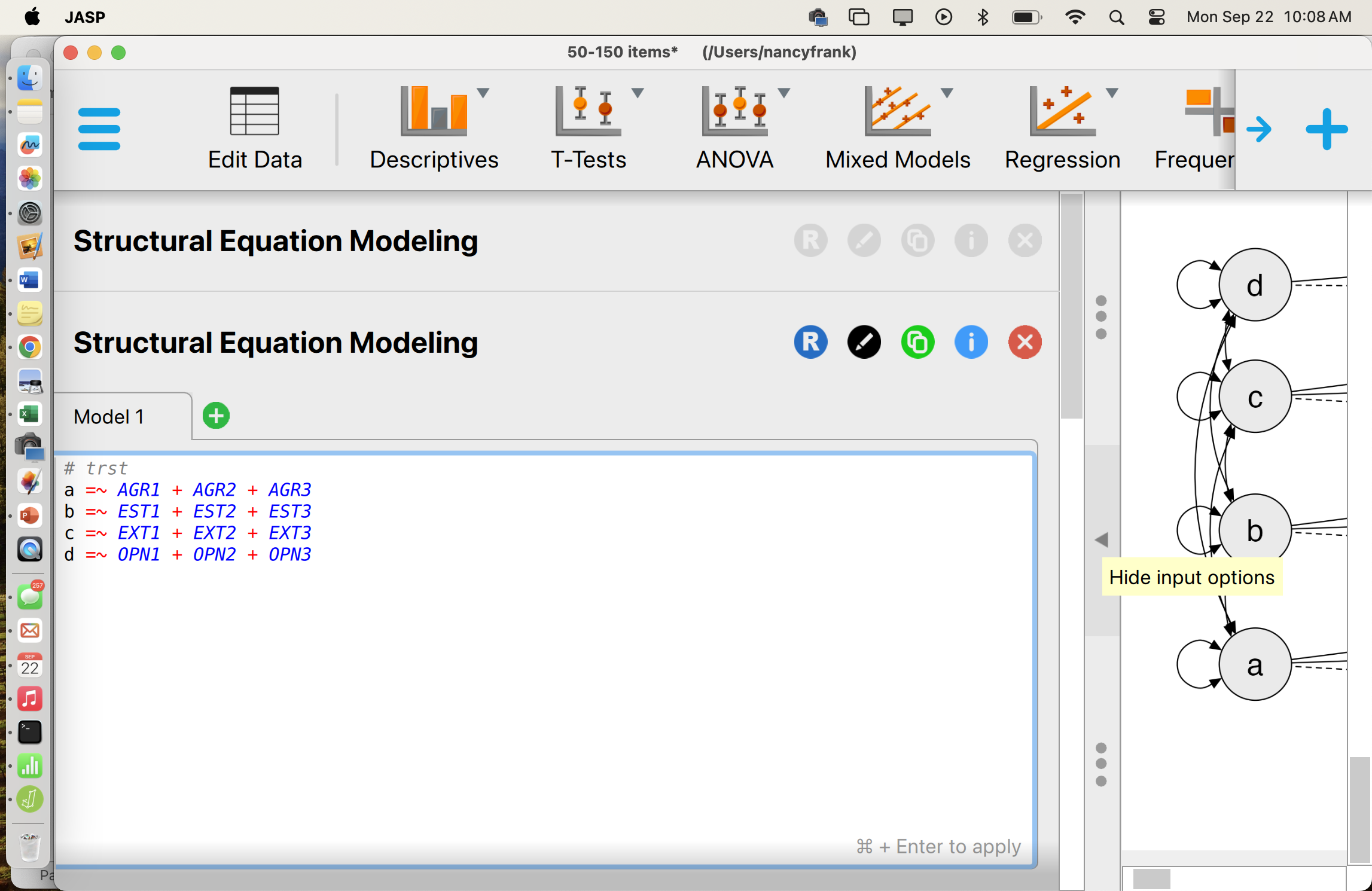The width and height of the screenshot is (1372, 891).
Task: Select the Model 1 tab
Action: click(109, 417)
